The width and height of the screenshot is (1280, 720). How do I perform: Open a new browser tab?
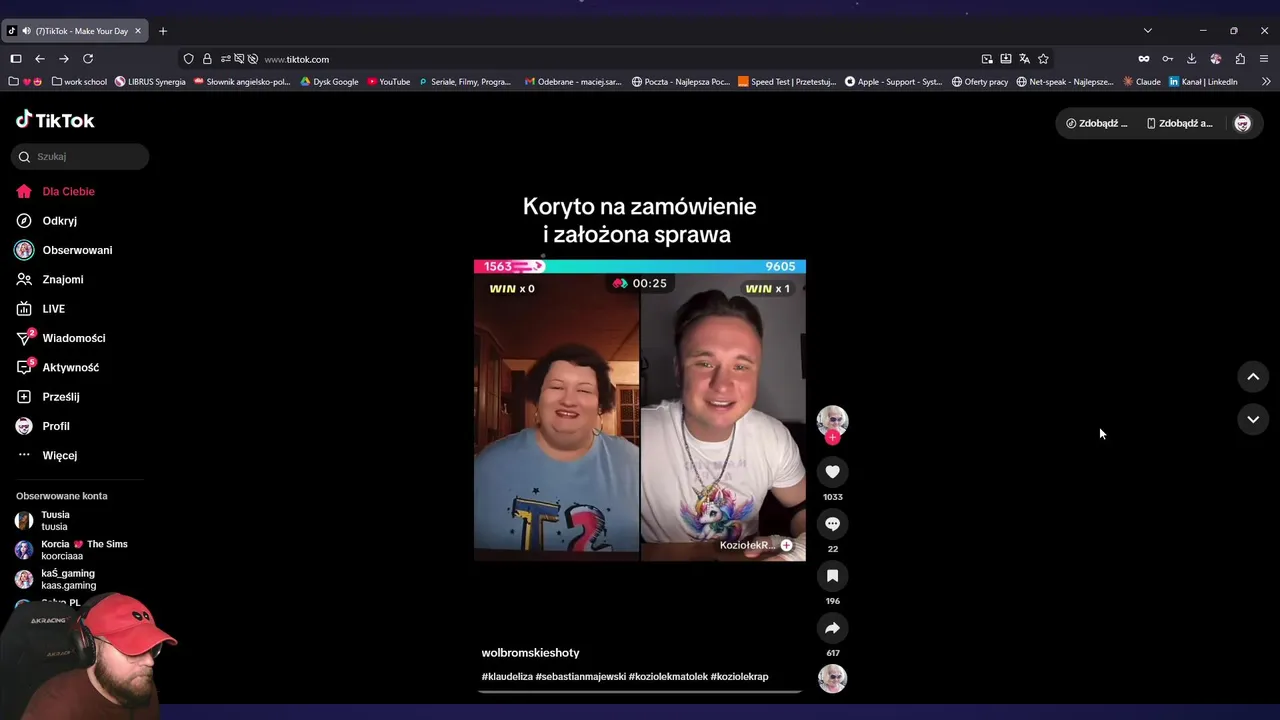click(x=163, y=31)
